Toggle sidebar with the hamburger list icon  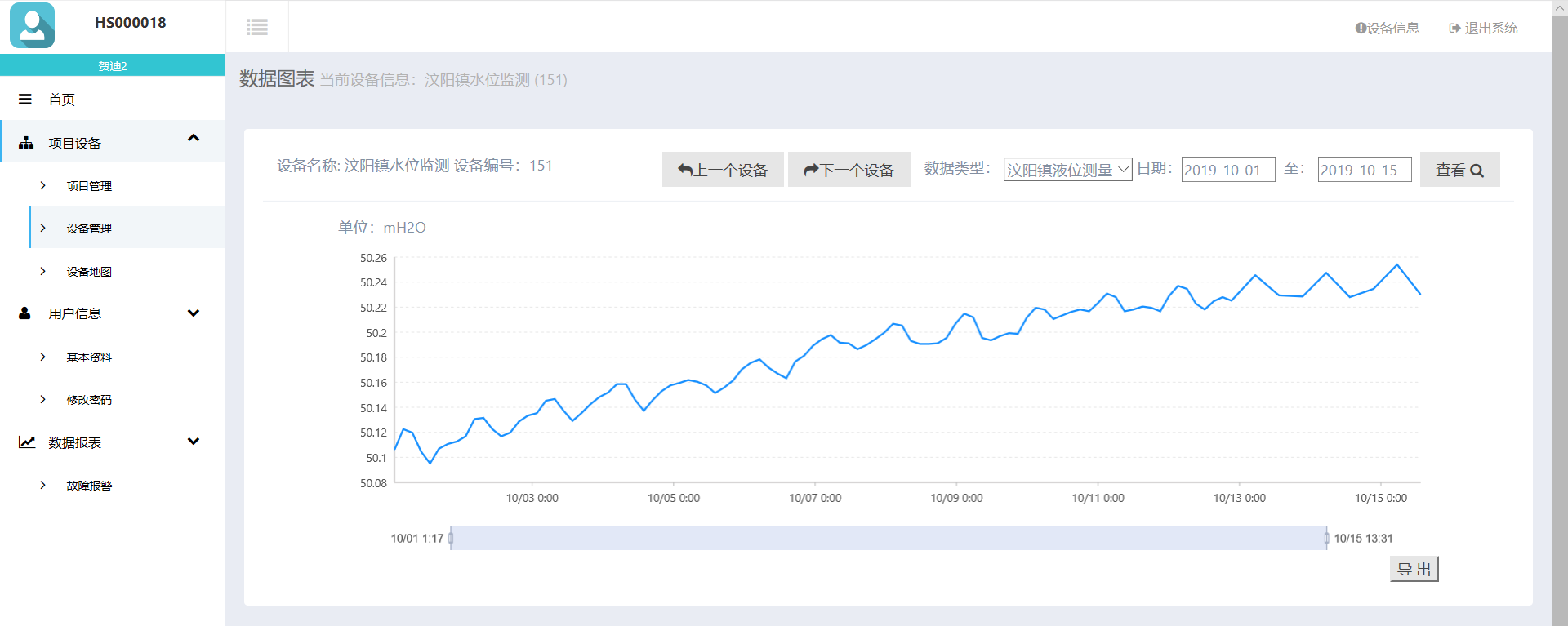257,28
